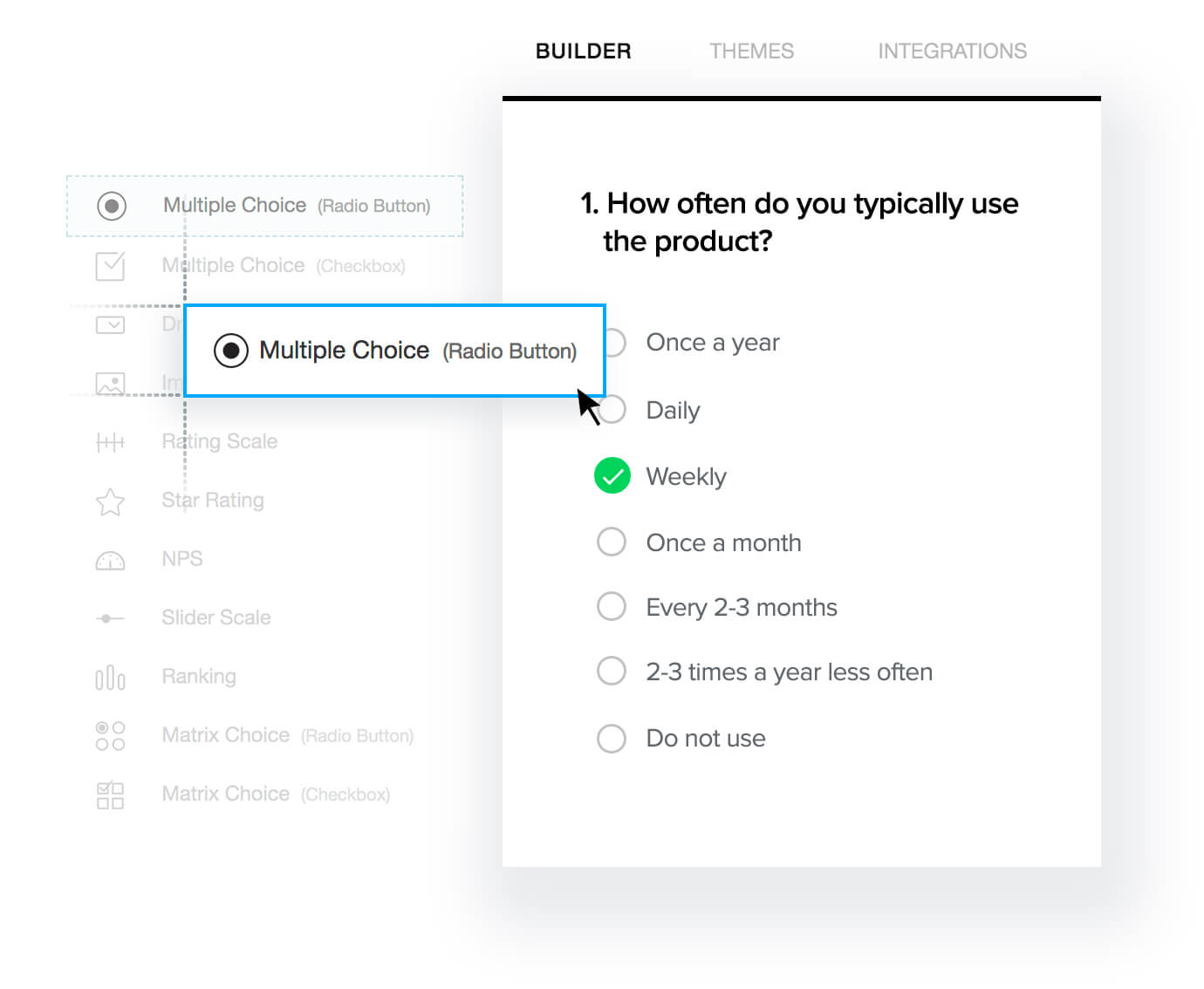Click Matrix Choice checkbox grid icon
The width and height of the screenshot is (1204, 989).
tap(110, 795)
